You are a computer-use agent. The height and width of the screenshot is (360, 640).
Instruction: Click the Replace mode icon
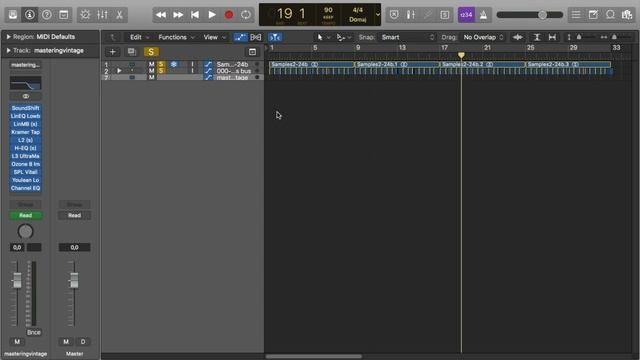(394, 15)
